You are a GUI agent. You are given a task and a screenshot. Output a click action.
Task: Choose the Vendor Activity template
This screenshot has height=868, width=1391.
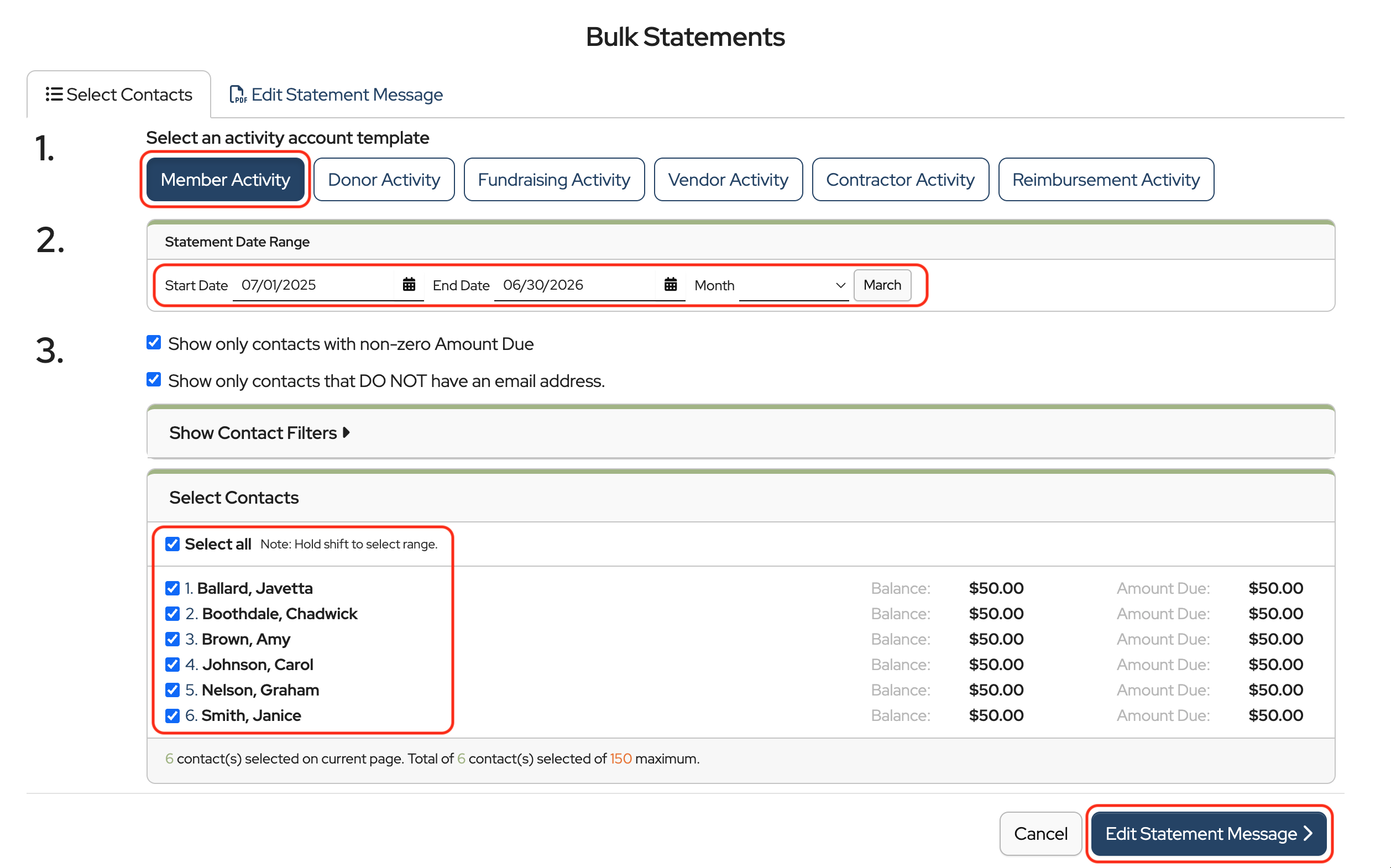[x=728, y=180]
